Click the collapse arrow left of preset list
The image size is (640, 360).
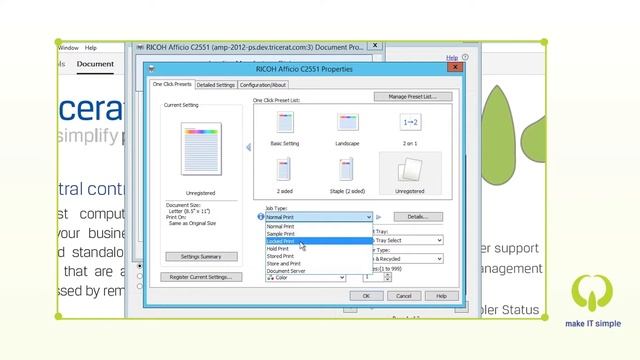click(x=248, y=147)
